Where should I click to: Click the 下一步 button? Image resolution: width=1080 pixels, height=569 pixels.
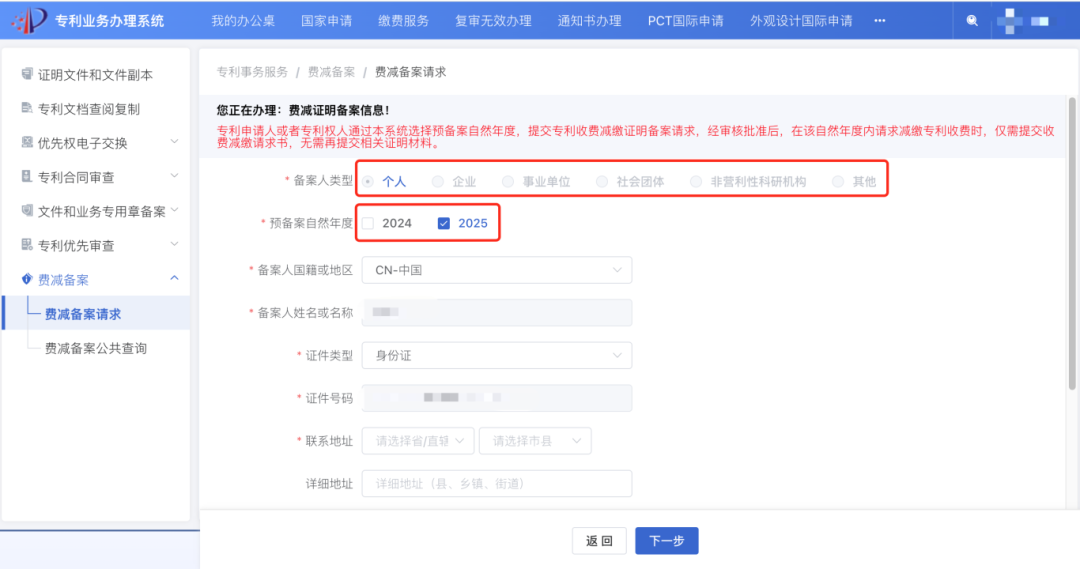666,541
